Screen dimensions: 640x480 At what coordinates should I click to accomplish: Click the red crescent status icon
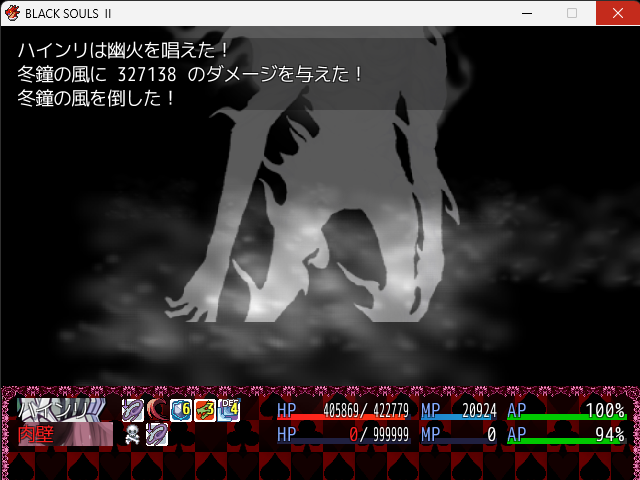[157, 410]
